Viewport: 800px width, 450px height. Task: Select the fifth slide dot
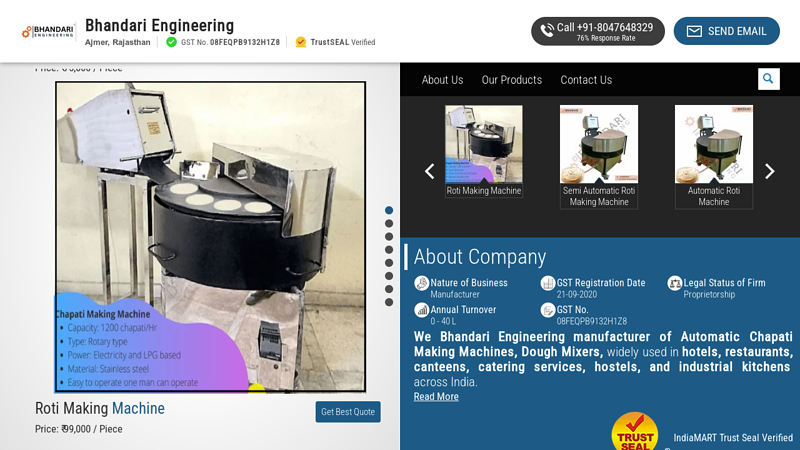point(389,263)
